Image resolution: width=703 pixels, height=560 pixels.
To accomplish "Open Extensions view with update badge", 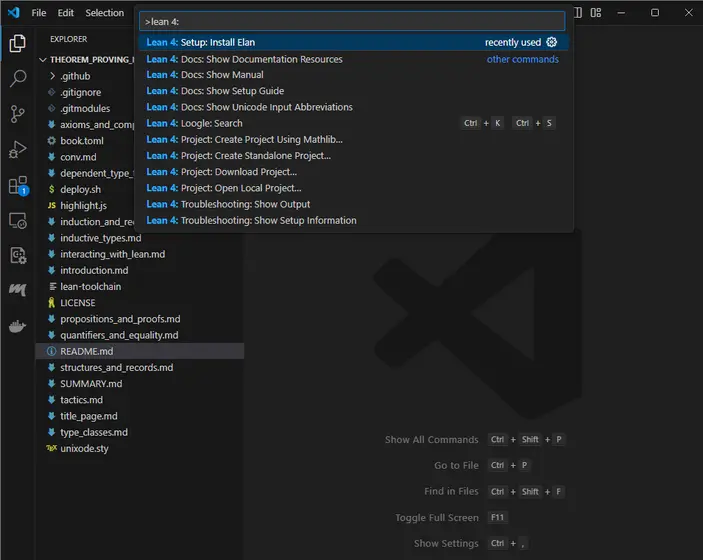I will pyautogui.click(x=18, y=185).
